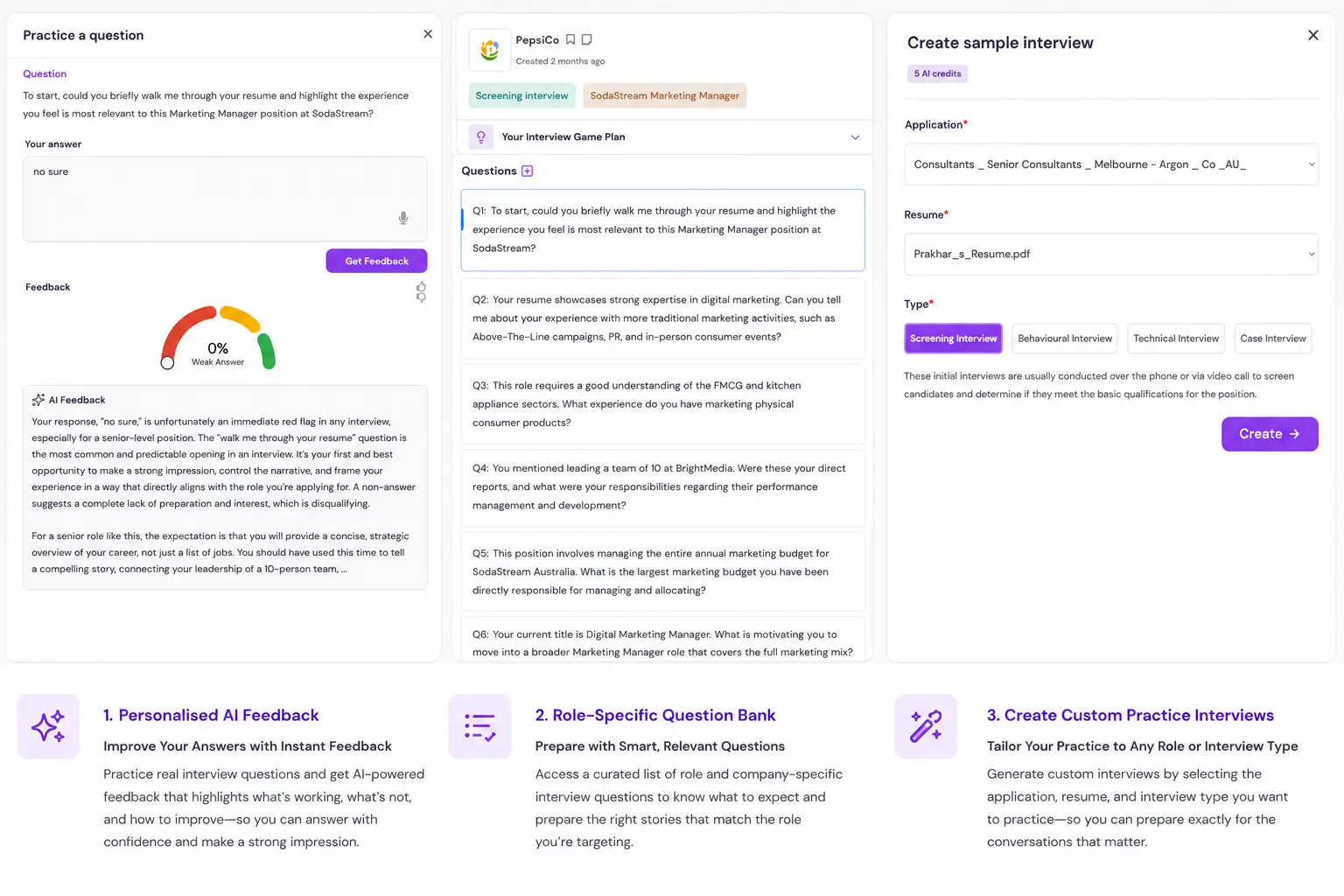1344x896 pixels.
Task: Expand Your Interview Game Plan chevron
Action: [855, 137]
